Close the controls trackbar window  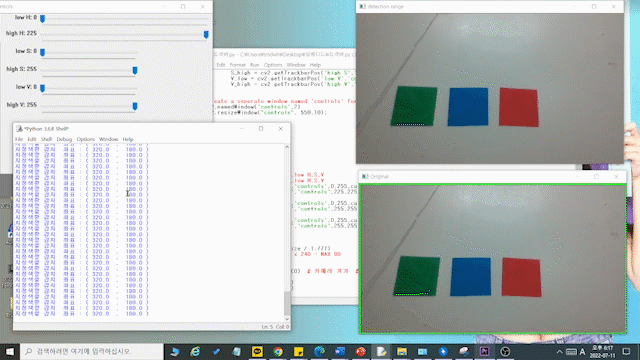[x=202, y=7]
